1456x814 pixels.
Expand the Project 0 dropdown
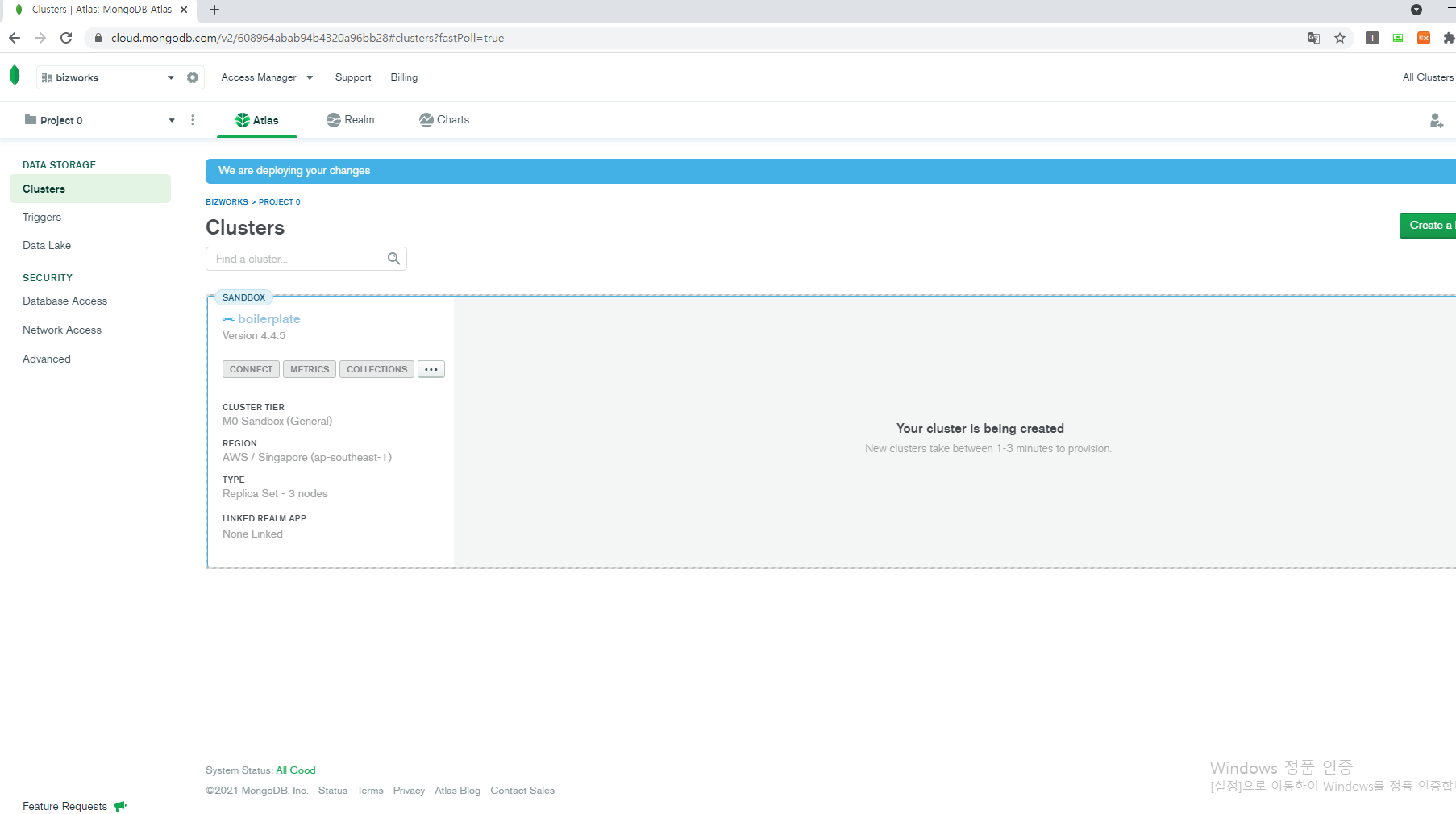pyautogui.click(x=99, y=120)
